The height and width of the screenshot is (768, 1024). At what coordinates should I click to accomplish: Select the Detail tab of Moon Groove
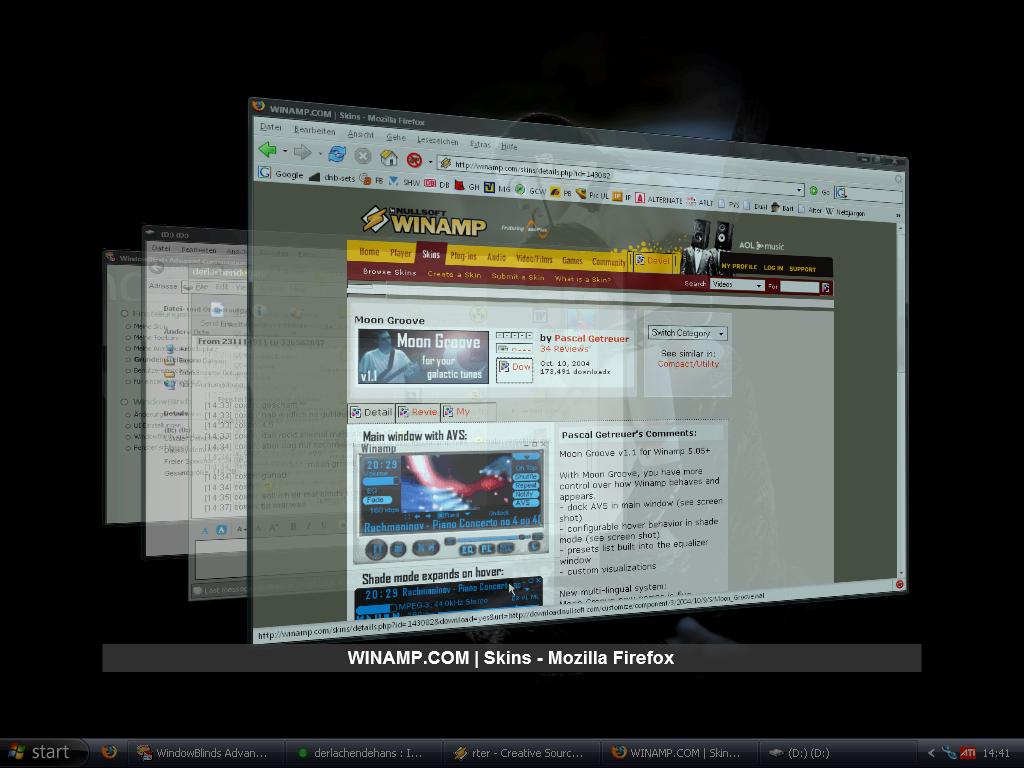(372, 412)
